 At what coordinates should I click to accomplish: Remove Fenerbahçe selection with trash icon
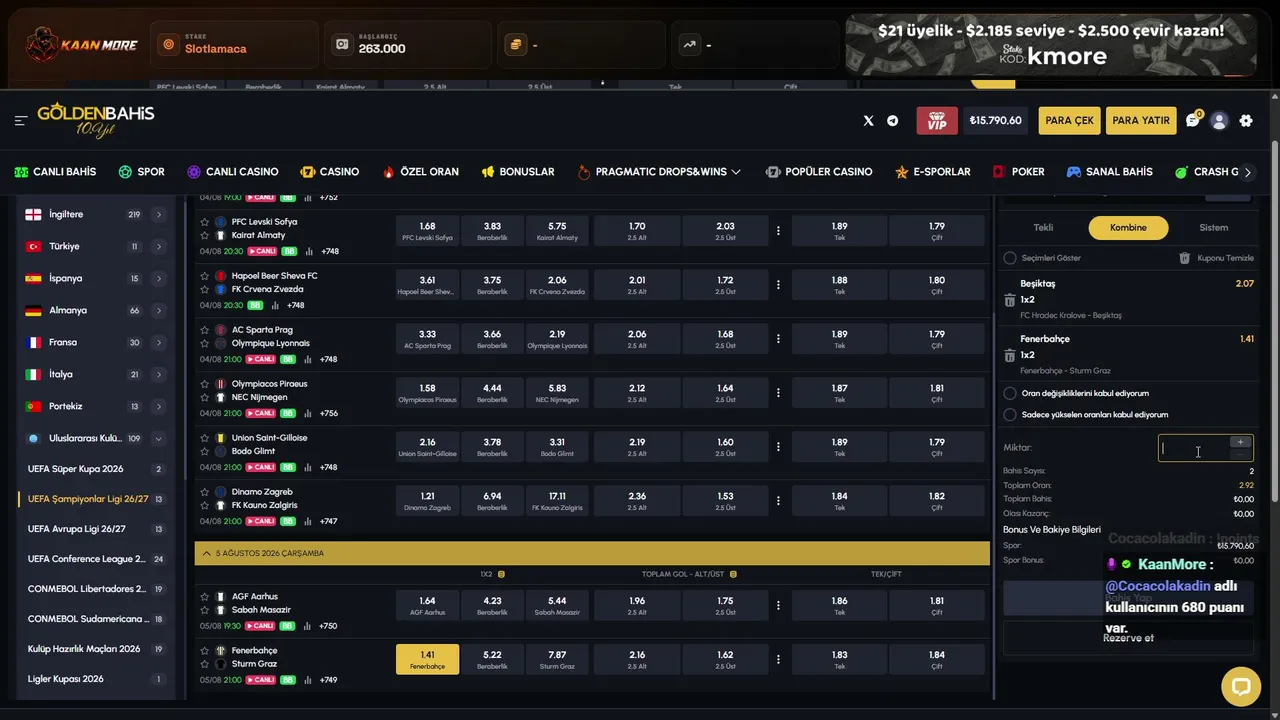[x=1010, y=355]
